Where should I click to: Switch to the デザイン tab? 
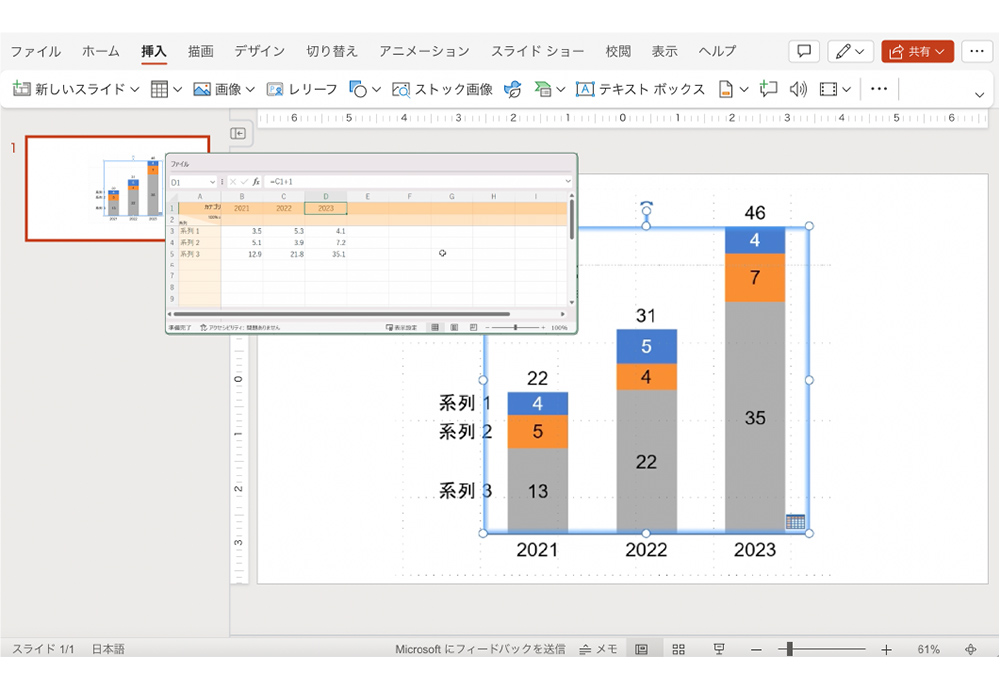click(260, 51)
